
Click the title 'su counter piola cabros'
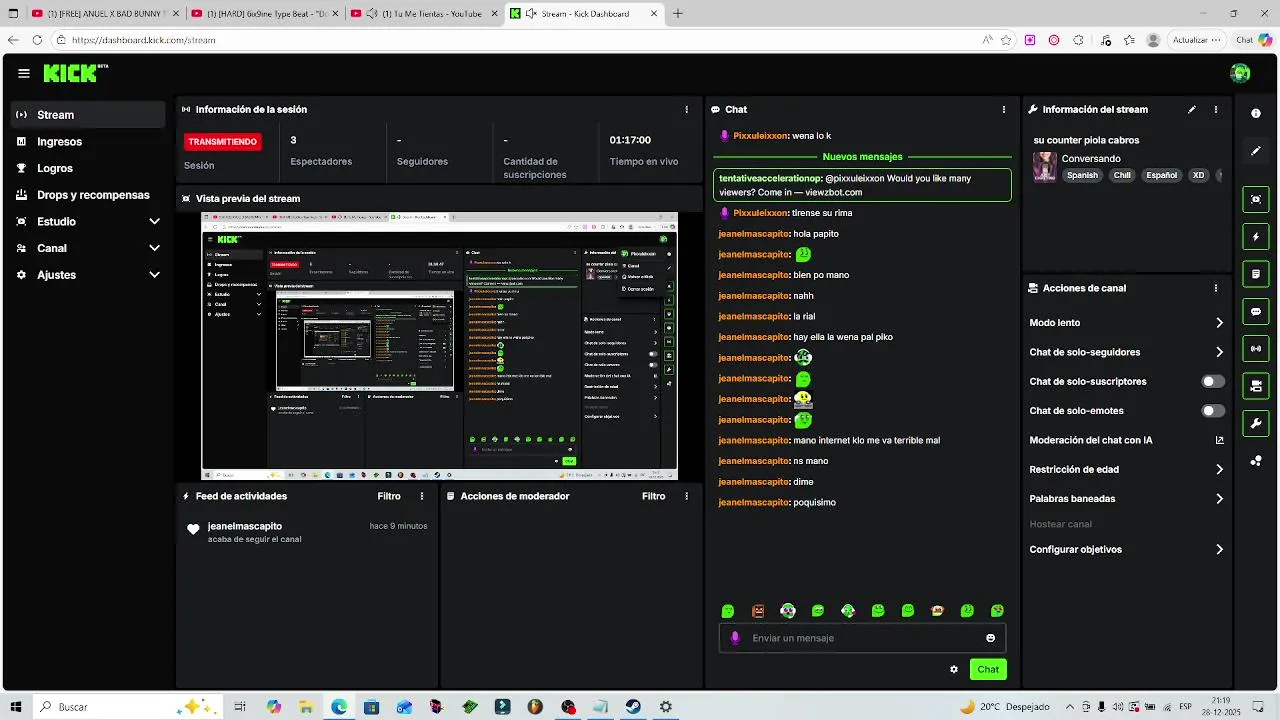[1086, 140]
